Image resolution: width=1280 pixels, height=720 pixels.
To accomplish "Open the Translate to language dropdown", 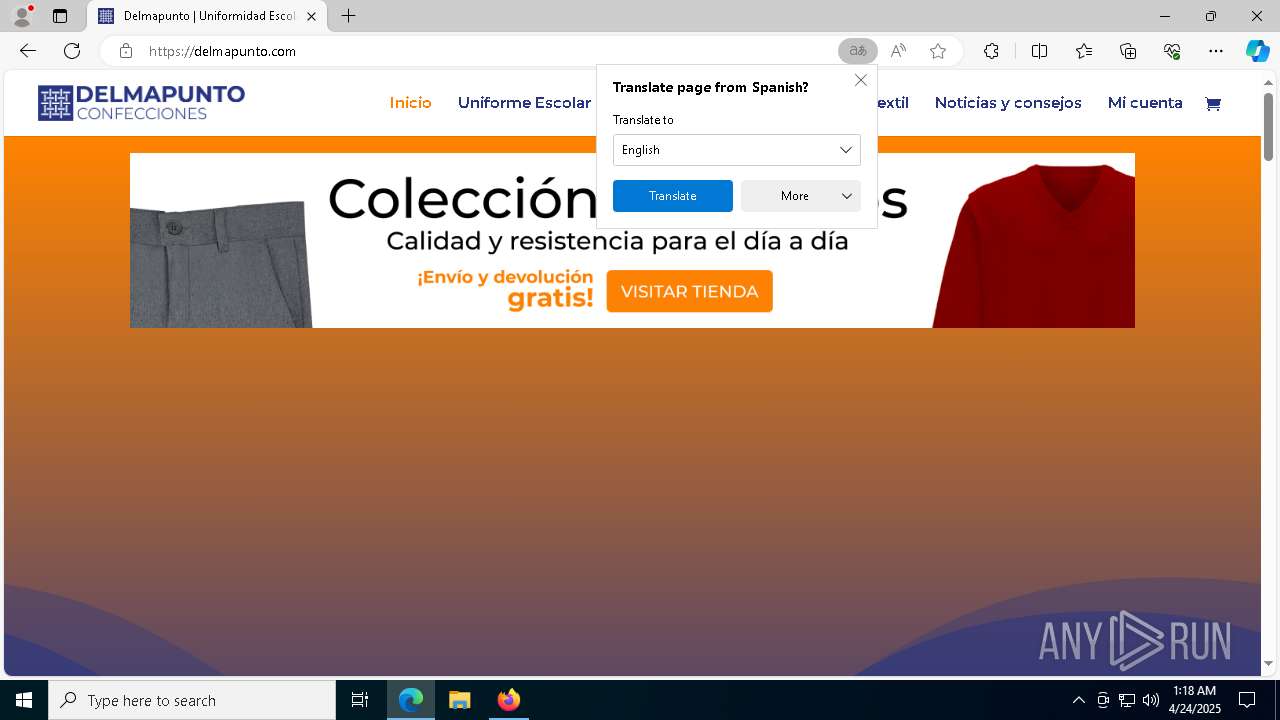I will tap(736, 150).
